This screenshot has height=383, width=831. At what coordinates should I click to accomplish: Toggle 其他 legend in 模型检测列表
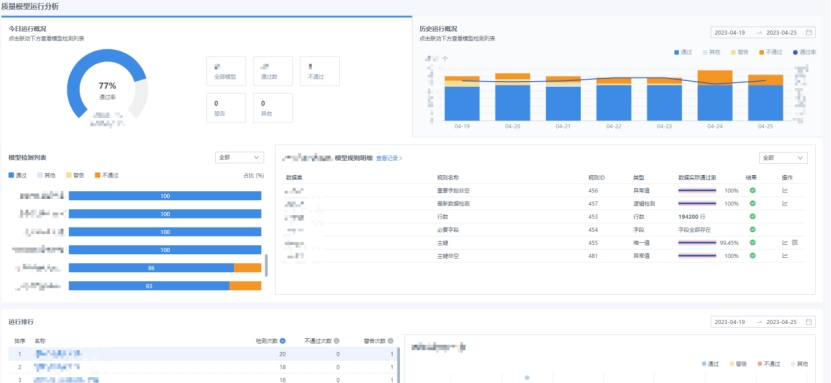46,175
